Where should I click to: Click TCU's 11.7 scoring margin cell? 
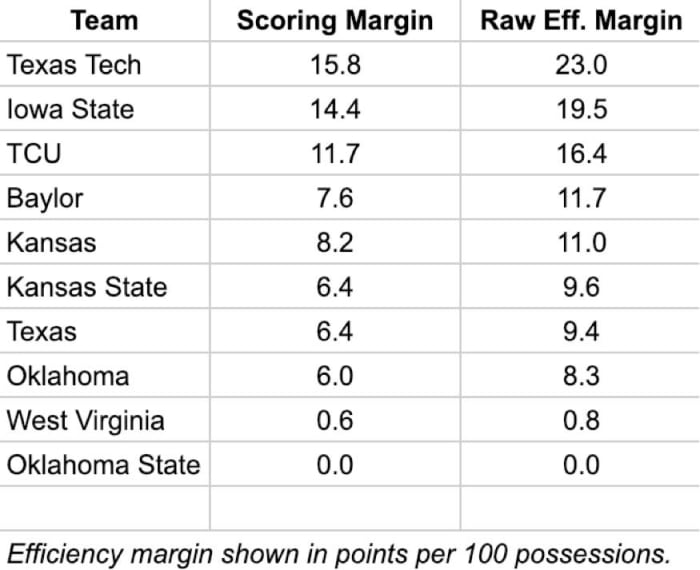coord(334,154)
